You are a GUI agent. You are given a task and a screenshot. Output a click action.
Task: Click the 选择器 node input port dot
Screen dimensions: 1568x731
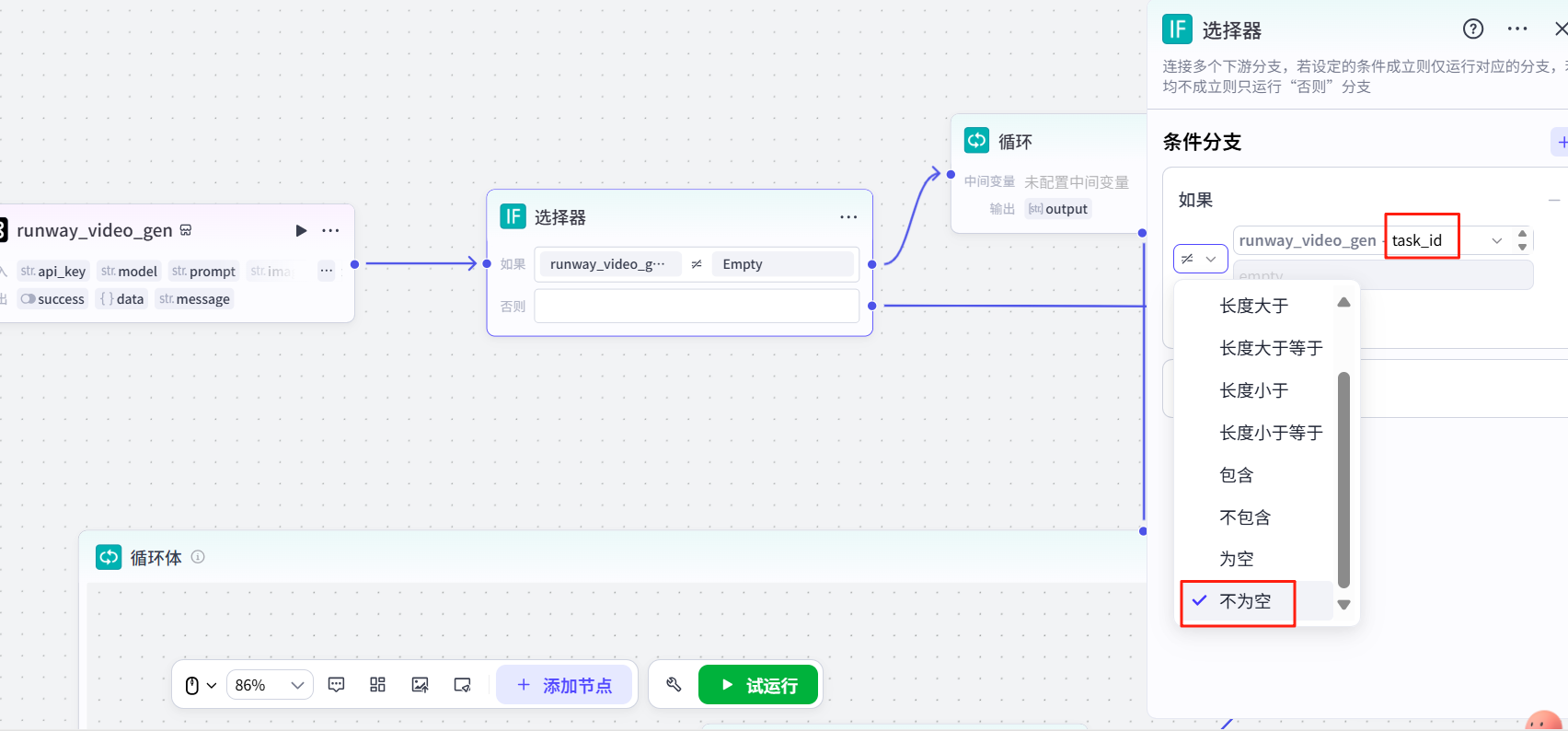pos(487,264)
